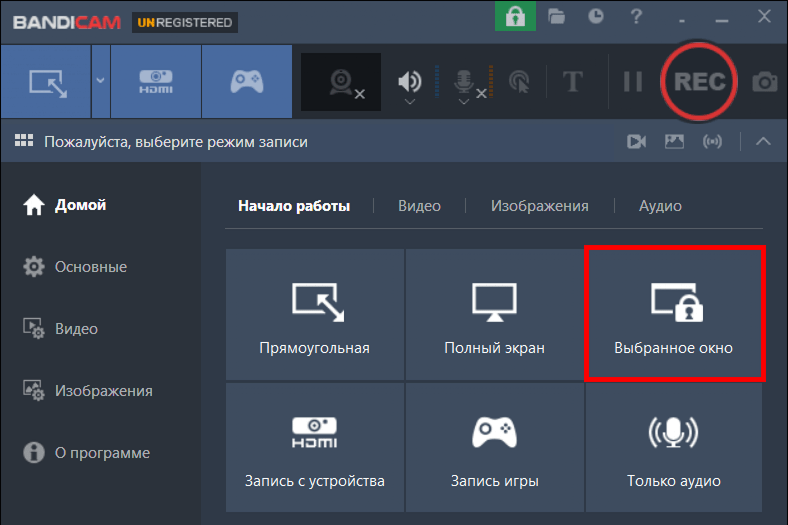Image resolution: width=788 pixels, height=525 pixels.
Task: Start recording with the REC button
Action: pos(699,81)
